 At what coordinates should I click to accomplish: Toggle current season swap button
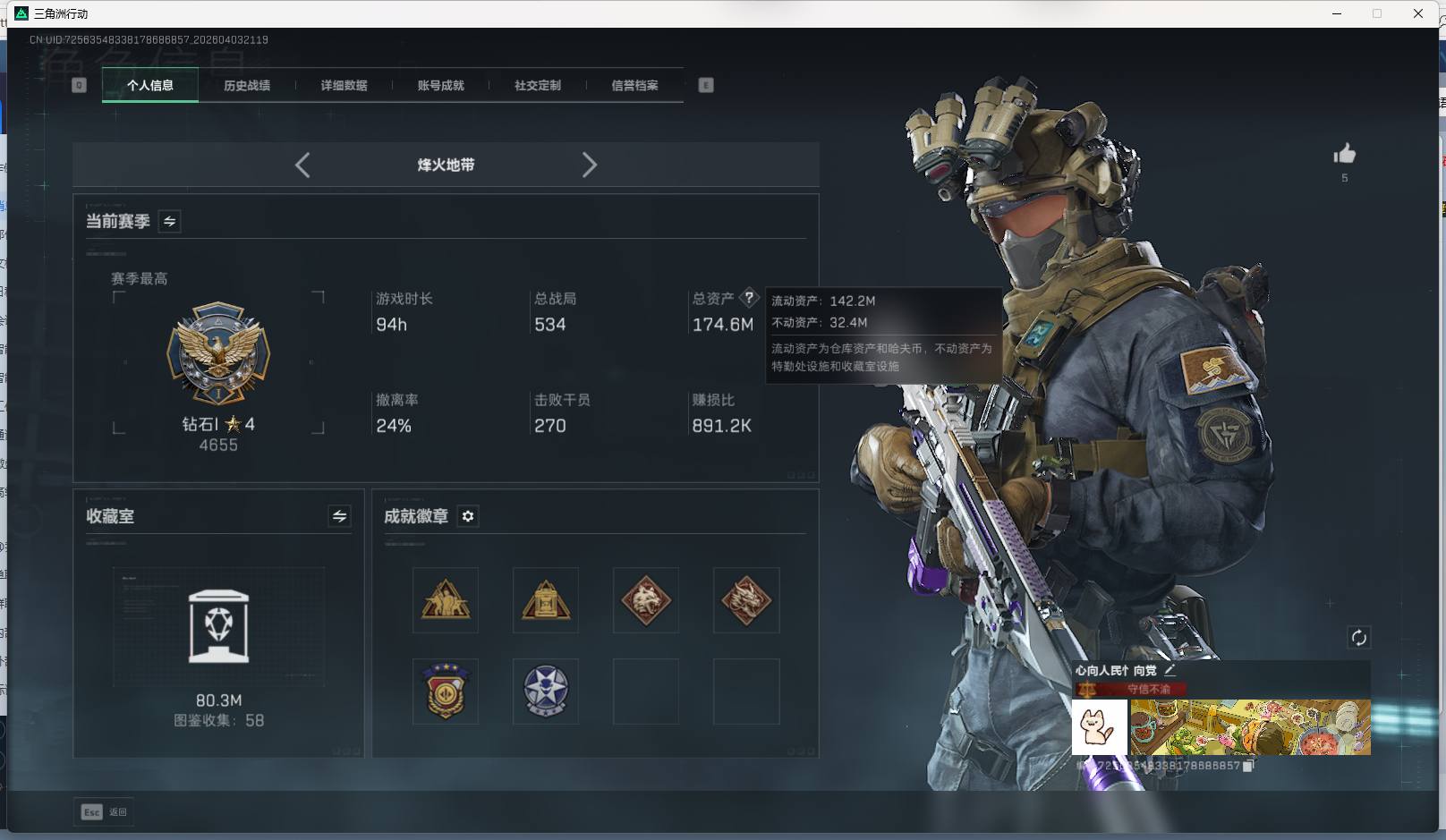pyautogui.click(x=169, y=221)
